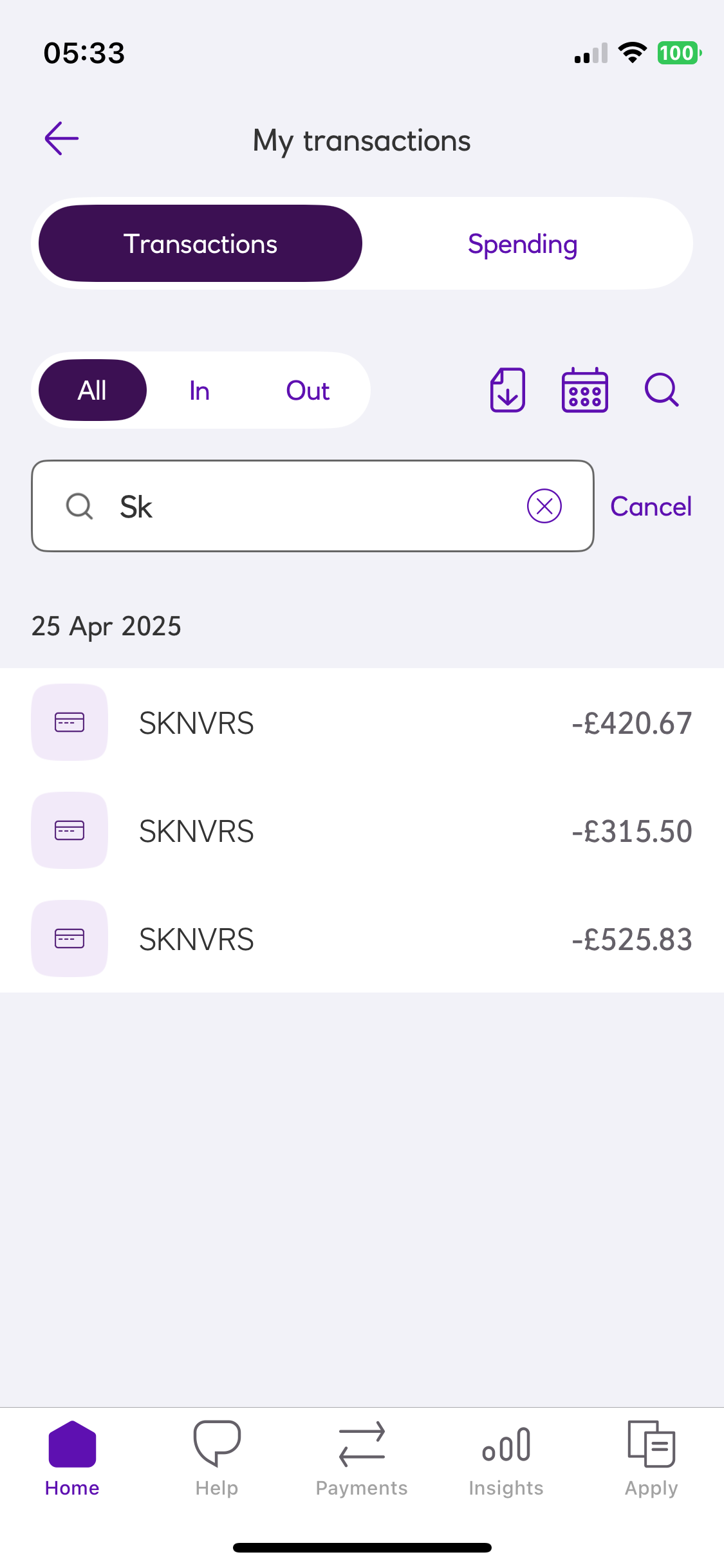This screenshot has height=1568, width=724.
Task: Click into the search field containing Sk
Action: click(x=309, y=507)
